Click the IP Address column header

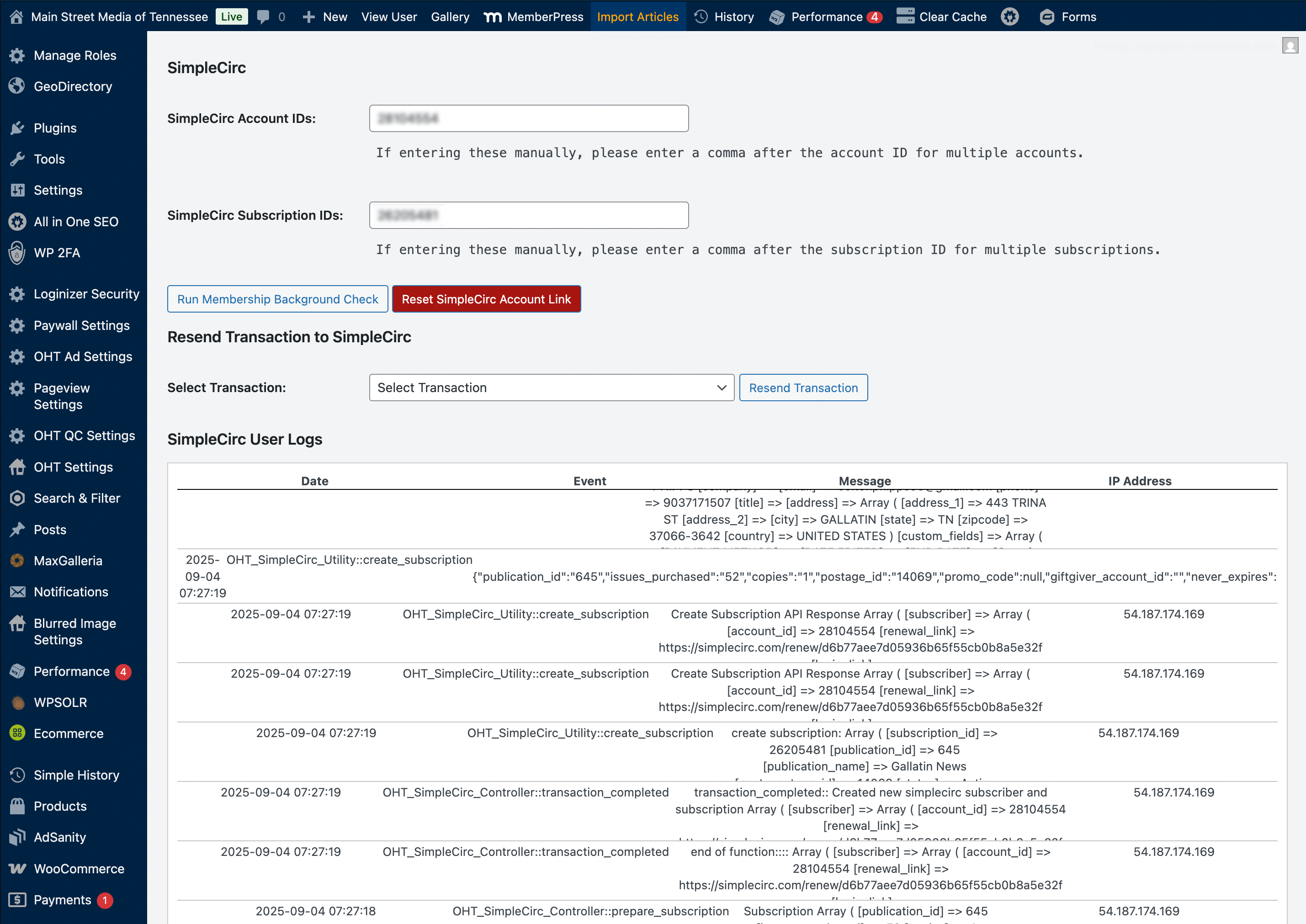click(1140, 481)
